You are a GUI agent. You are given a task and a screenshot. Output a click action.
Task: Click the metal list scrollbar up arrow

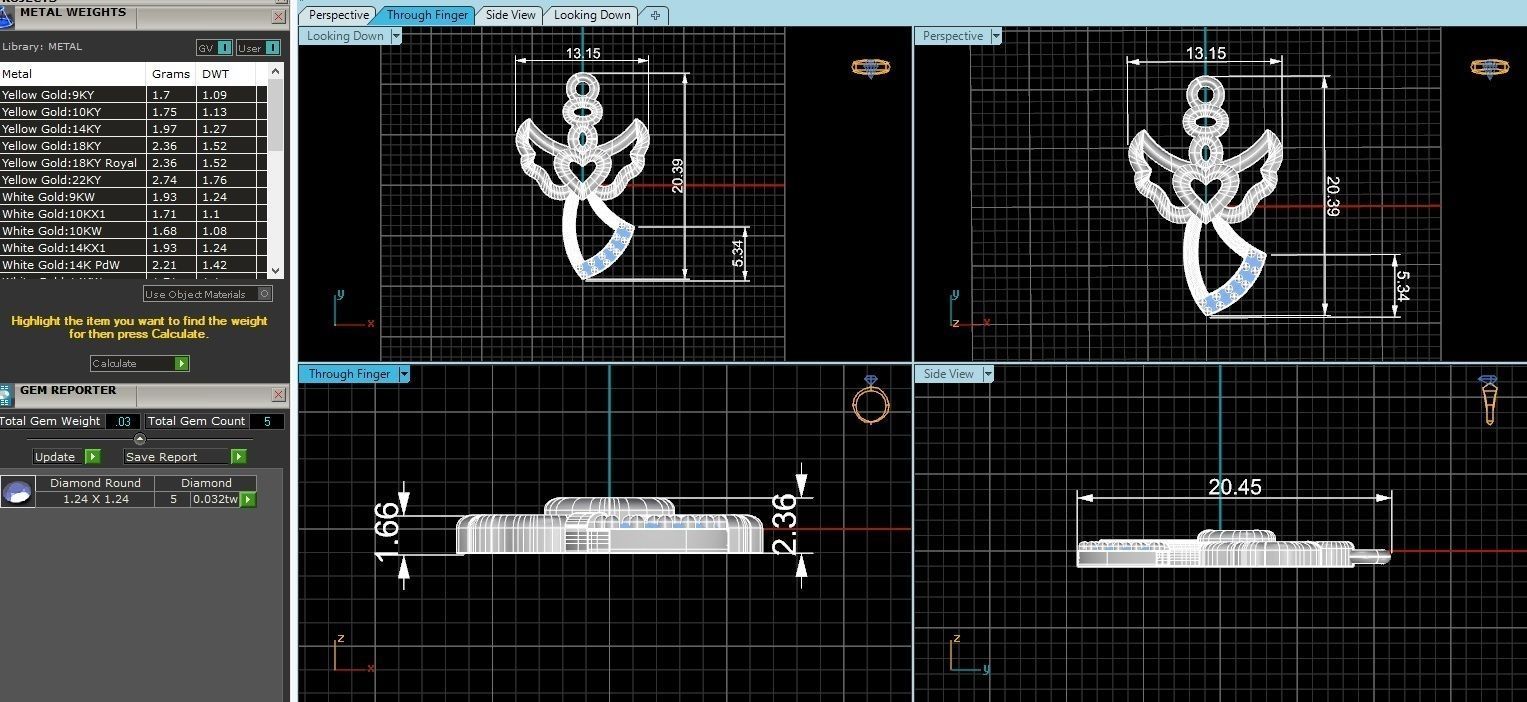pos(276,69)
